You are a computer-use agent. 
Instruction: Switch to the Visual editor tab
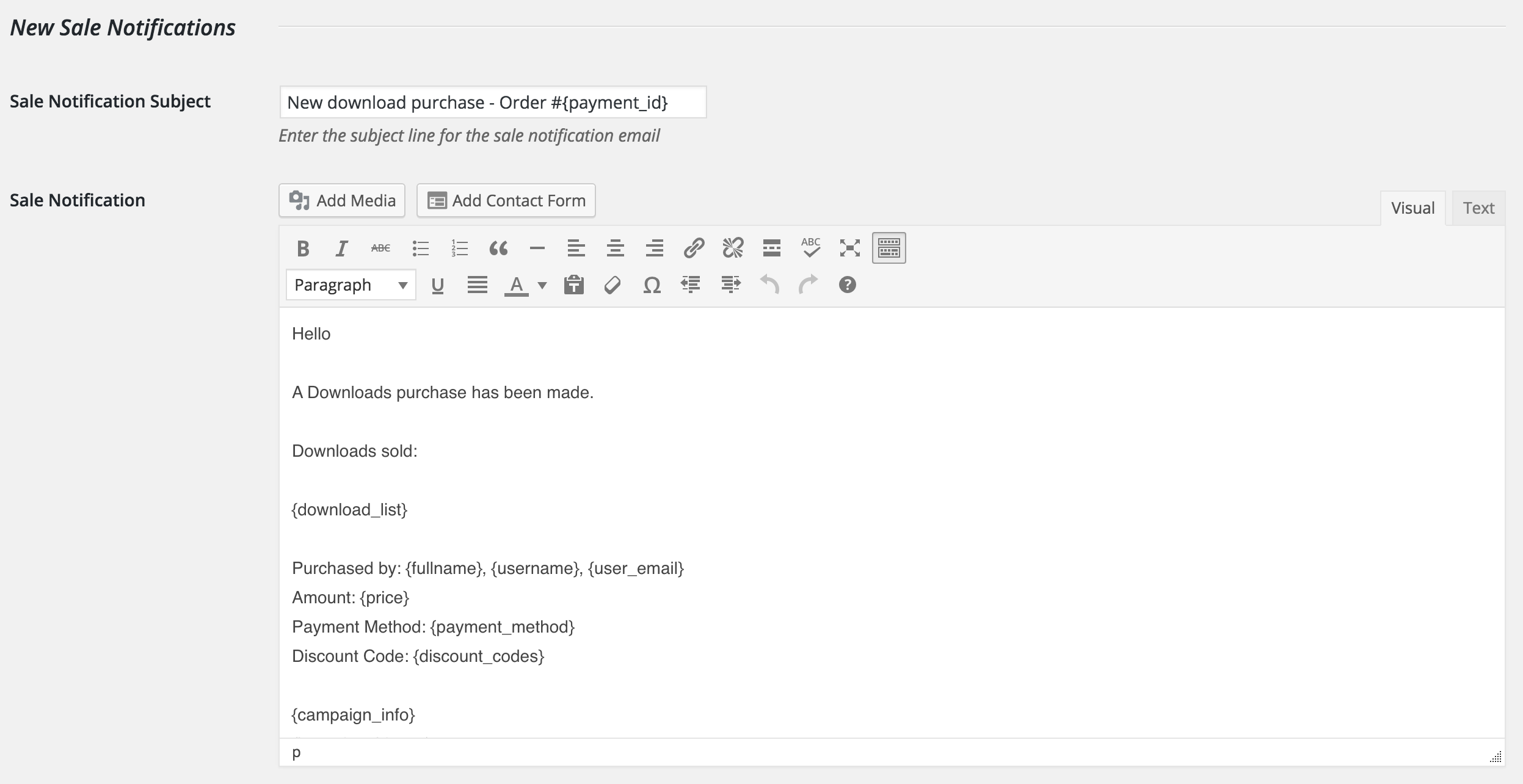pos(1412,208)
